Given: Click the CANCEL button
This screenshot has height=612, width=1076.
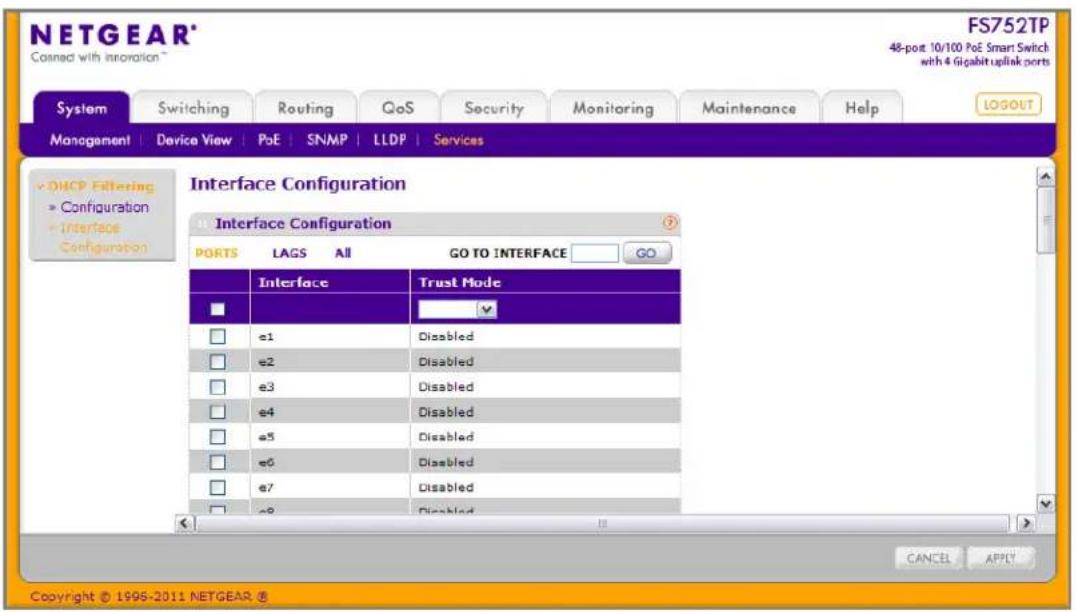Looking at the screenshot, I should (x=928, y=558).
